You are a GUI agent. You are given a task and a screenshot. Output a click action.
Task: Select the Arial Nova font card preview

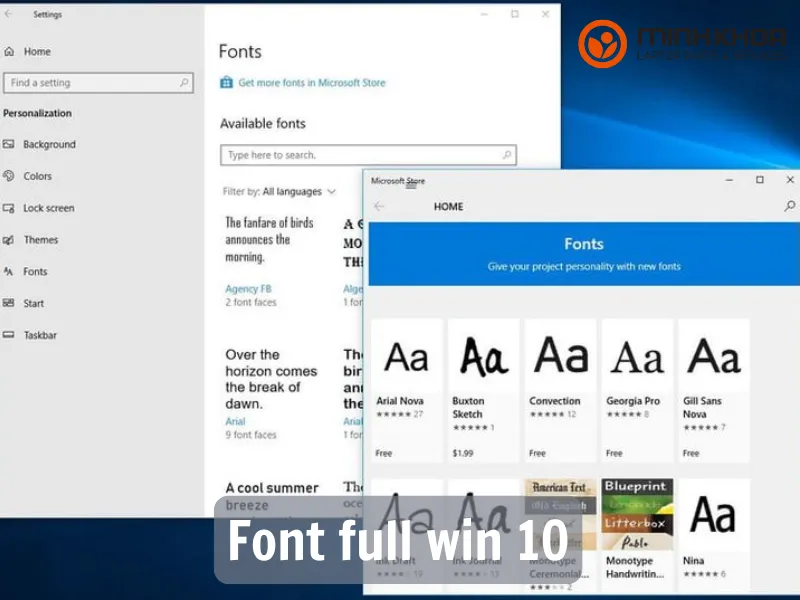(x=407, y=356)
